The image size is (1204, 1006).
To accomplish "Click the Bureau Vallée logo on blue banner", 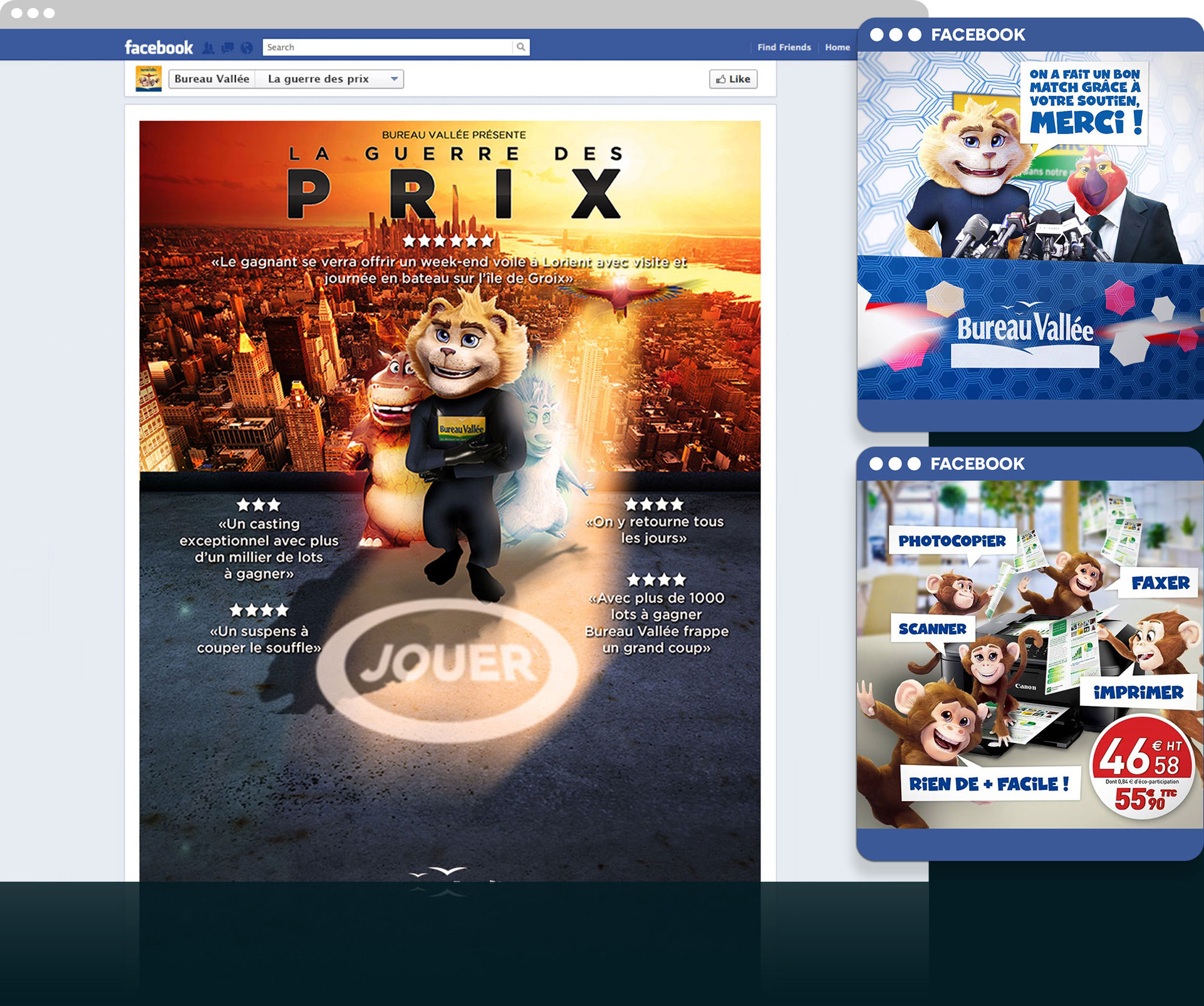I will coord(1025,330).
